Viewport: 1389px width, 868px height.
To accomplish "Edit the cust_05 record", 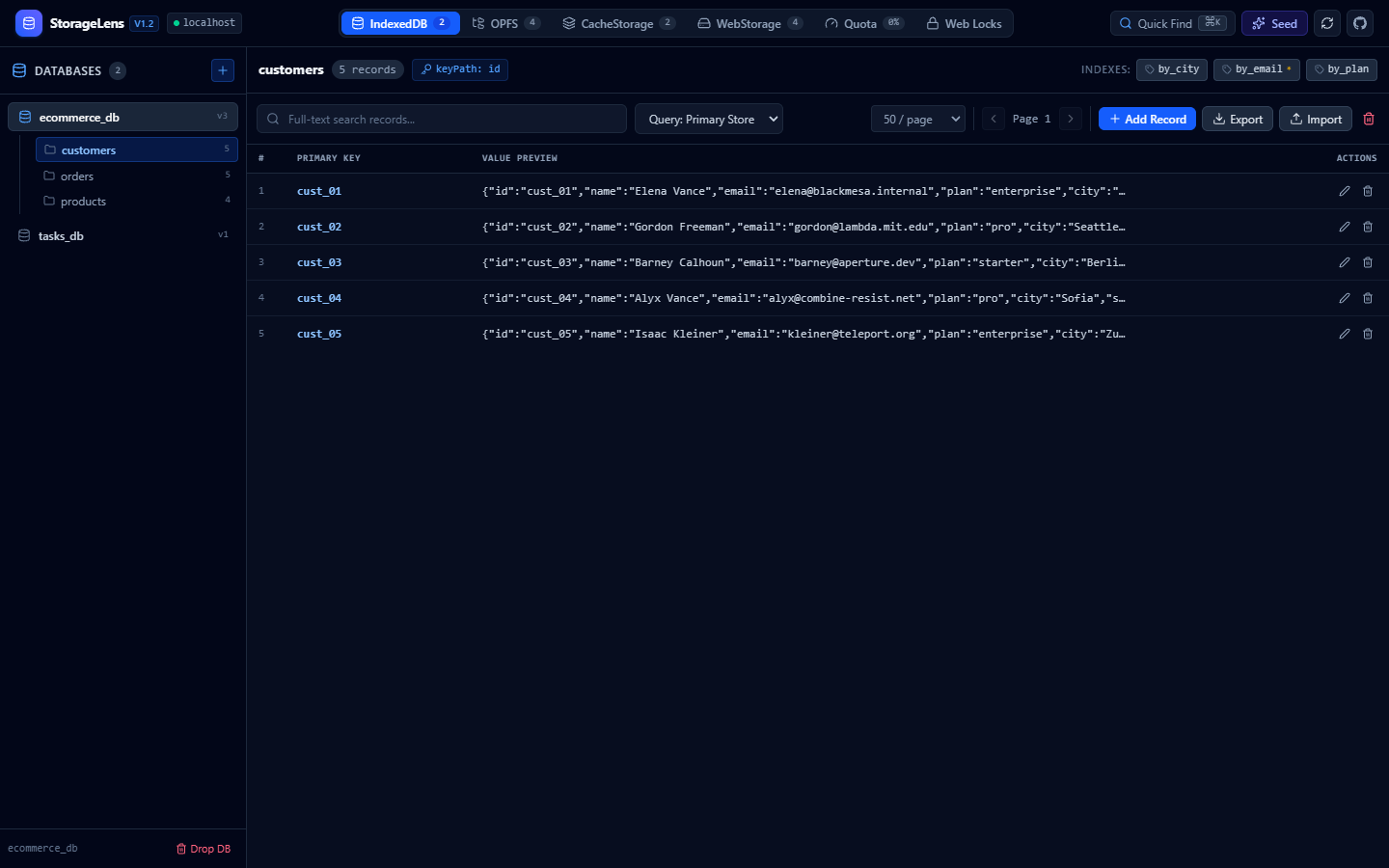I will pyautogui.click(x=1345, y=334).
